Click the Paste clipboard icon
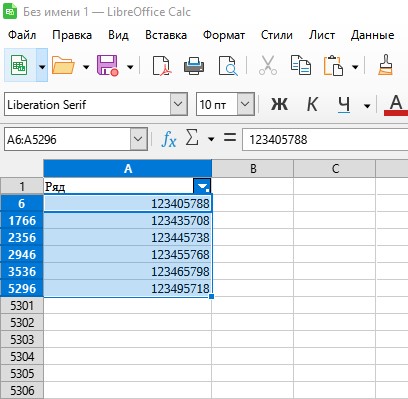Viewport: 408px width, 399px height. pos(333,65)
